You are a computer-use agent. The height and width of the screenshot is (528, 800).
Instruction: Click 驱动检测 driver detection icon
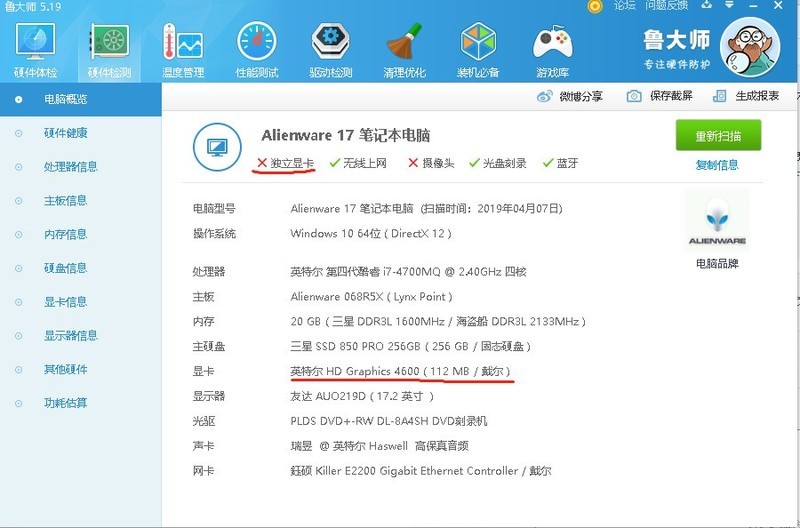click(330, 46)
